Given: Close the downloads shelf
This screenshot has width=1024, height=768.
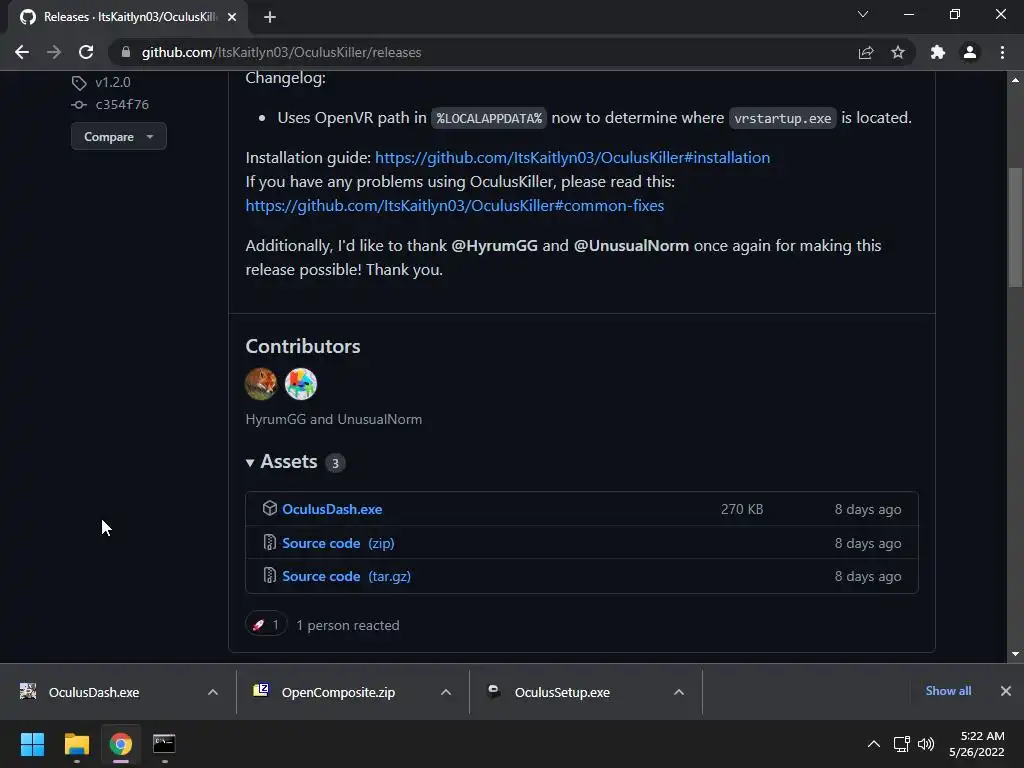Looking at the screenshot, I should click(1006, 691).
